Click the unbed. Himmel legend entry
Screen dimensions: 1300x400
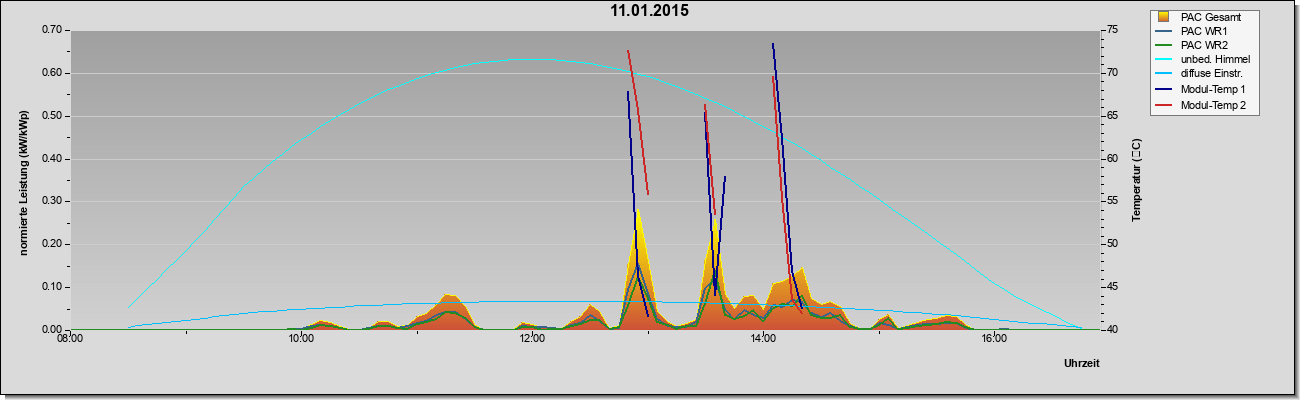click(1215, 59)
